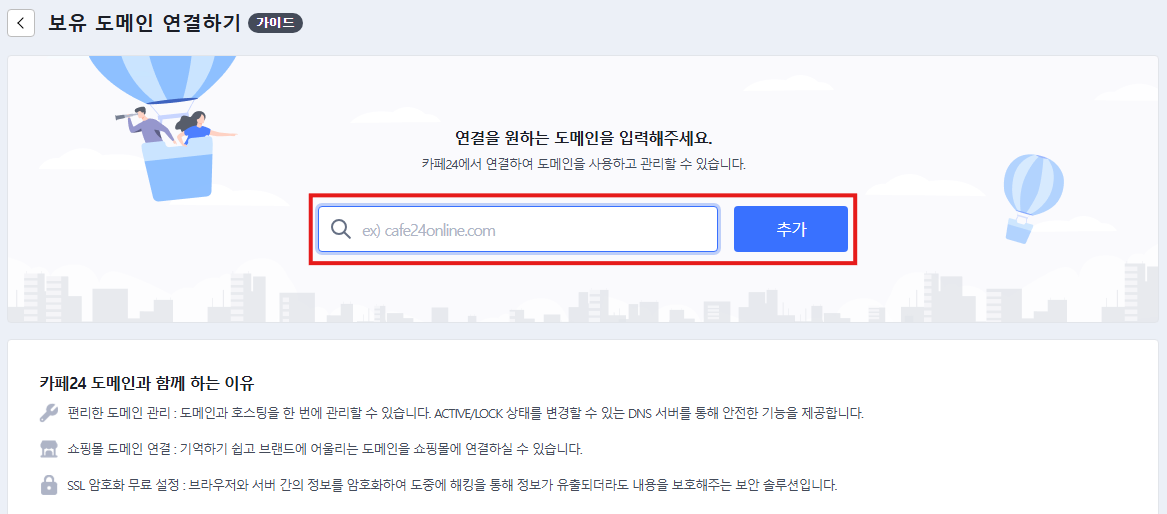Click the padlock icon beside SSL 암호화 무료 설정
This screenshot has width=1167, height=514.
click(x=48, y=486)
